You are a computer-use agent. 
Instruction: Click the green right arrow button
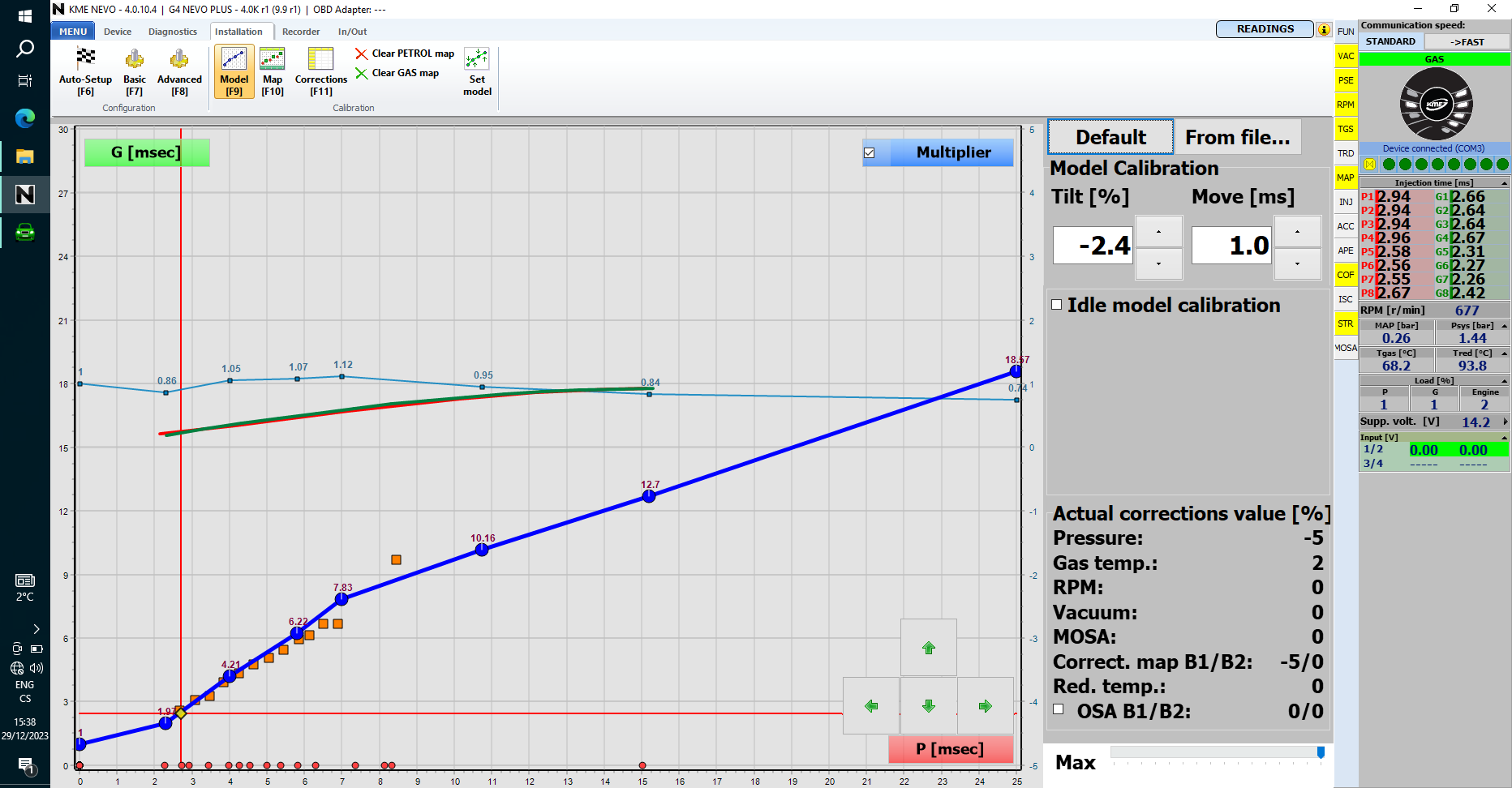[x=985, y=706]
